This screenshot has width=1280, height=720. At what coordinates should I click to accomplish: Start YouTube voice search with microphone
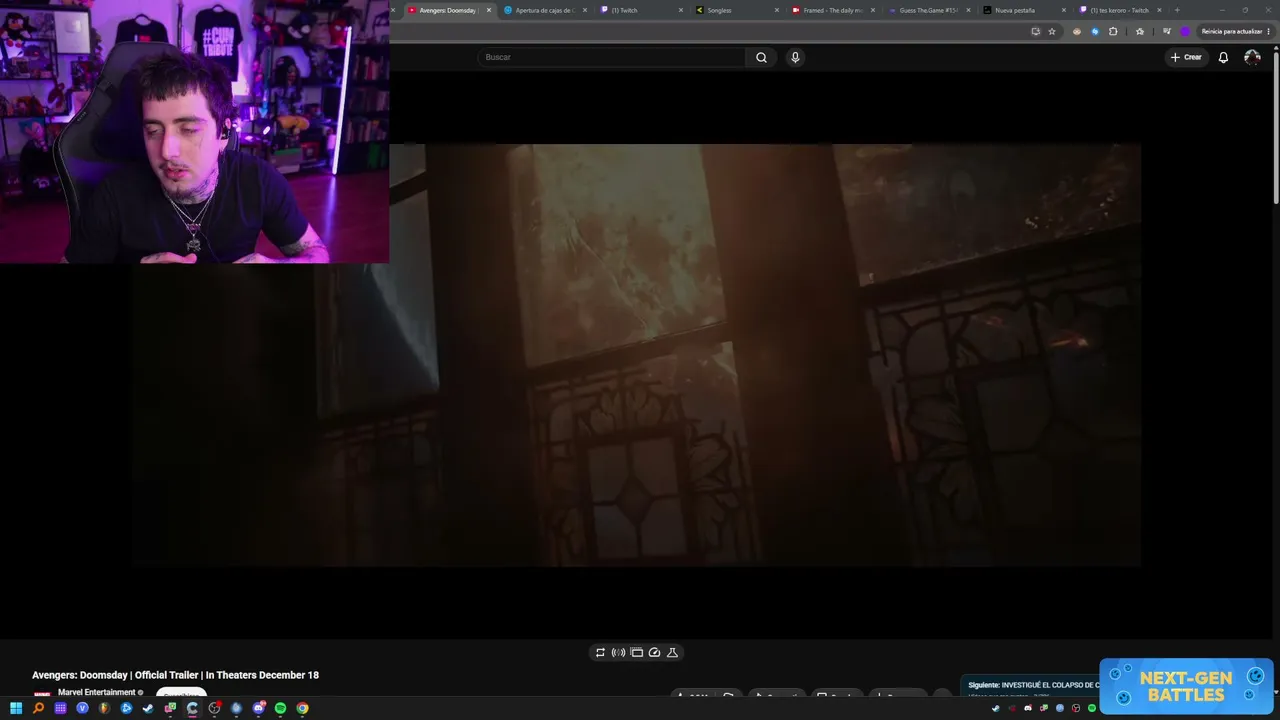pos(795,57)
